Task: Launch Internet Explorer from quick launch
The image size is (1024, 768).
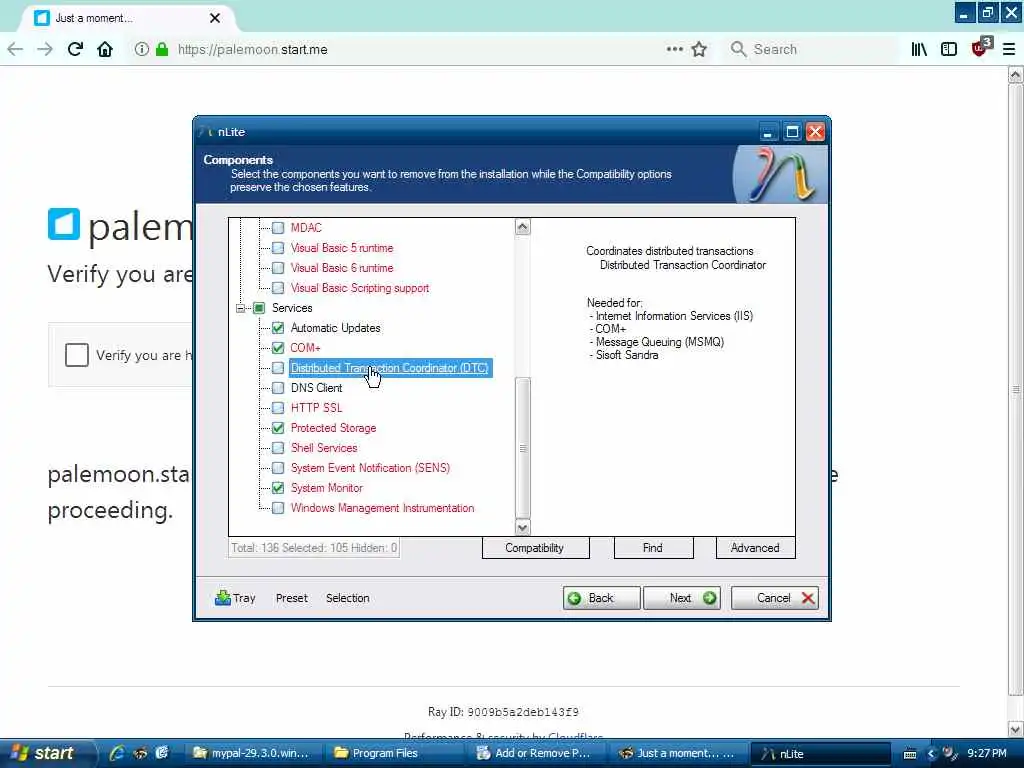Action: pos(117,753)
